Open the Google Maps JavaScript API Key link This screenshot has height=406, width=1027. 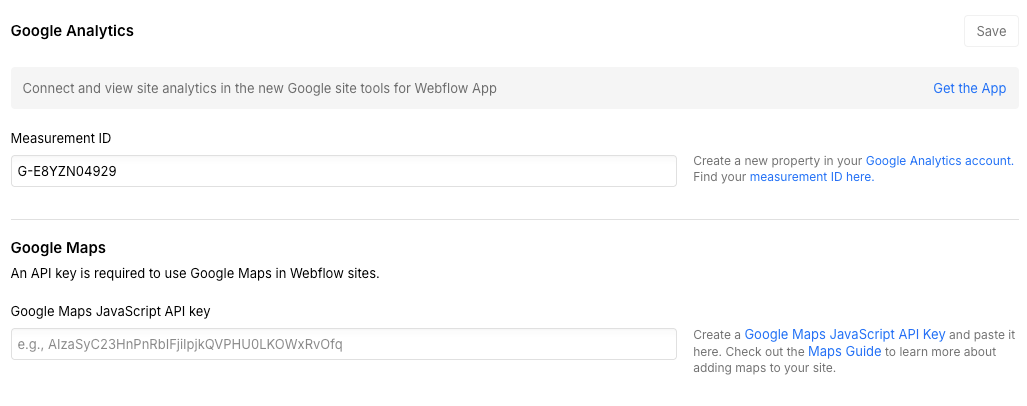click(845, 335)
